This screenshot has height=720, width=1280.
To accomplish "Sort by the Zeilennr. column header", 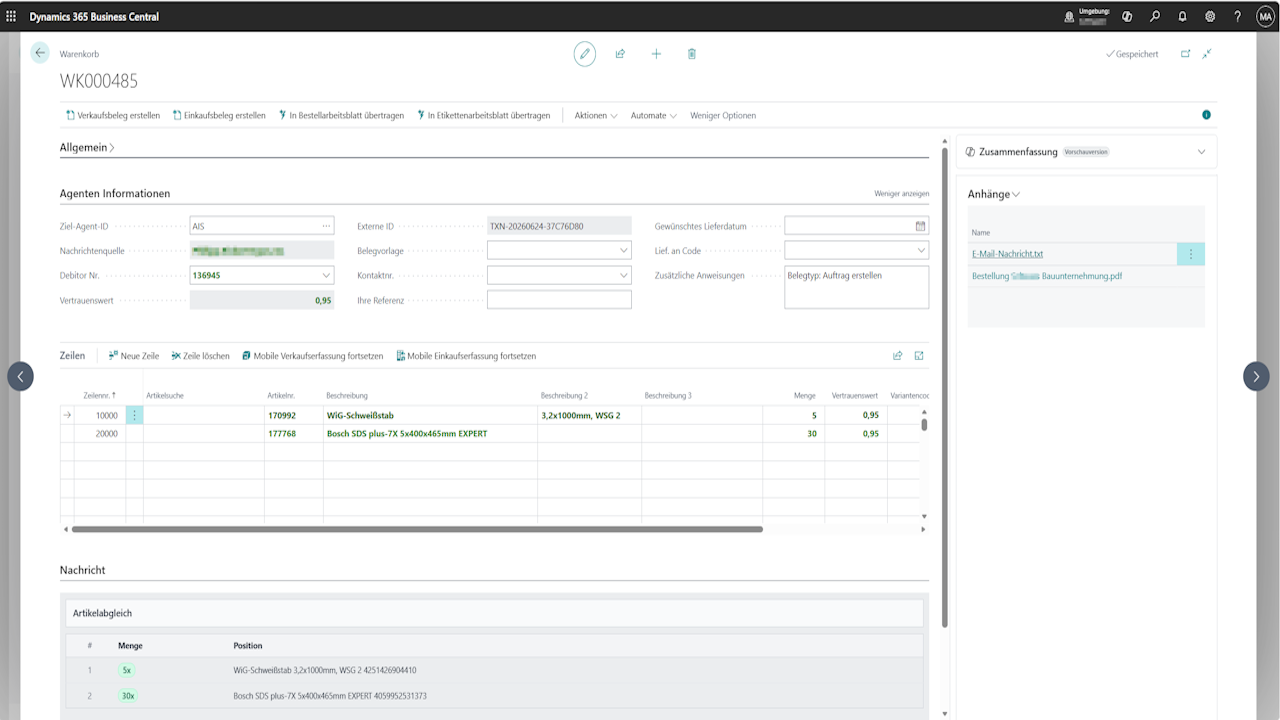I will 99,396.
